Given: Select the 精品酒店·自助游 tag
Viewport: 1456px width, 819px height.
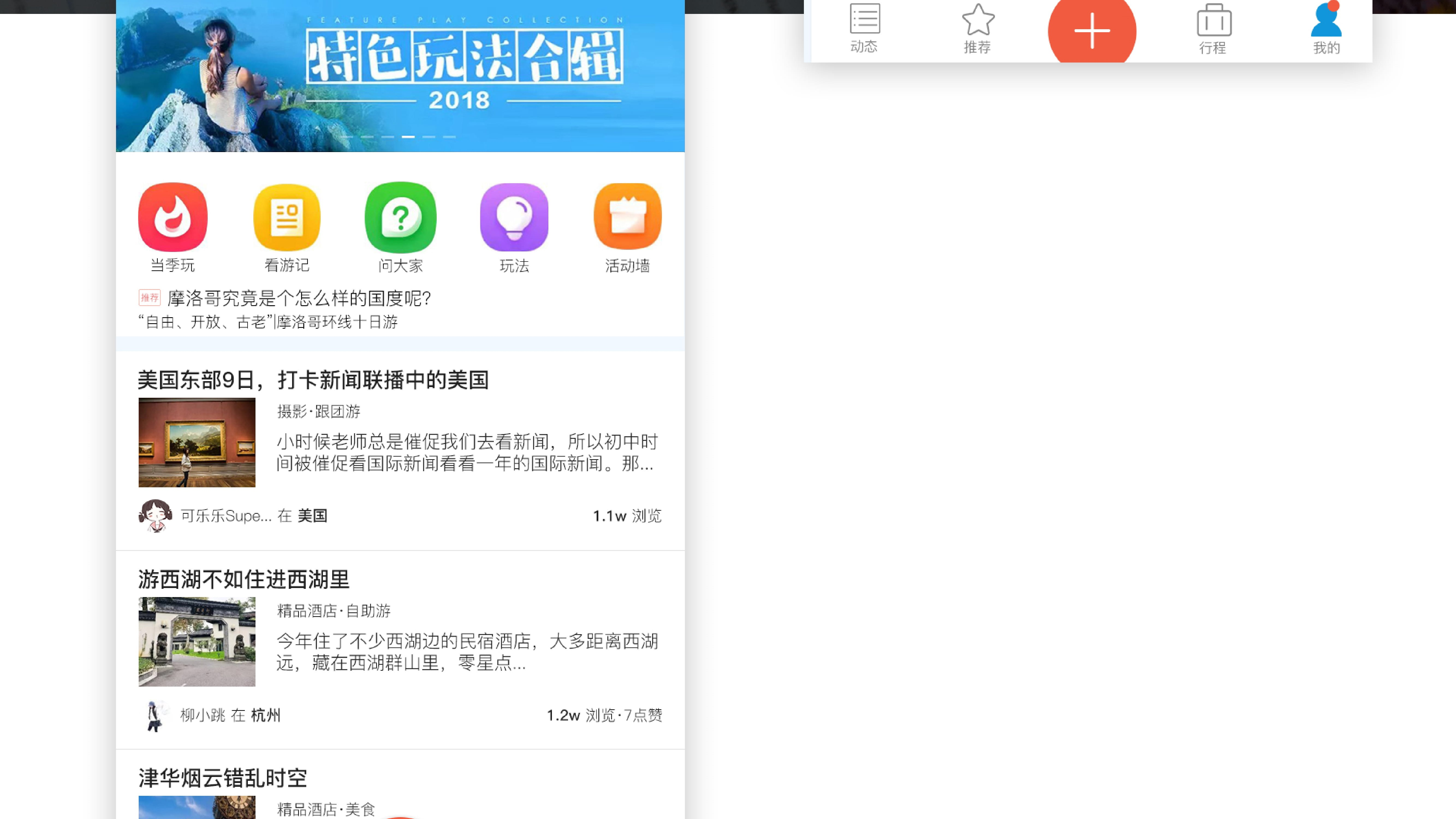Looking at the screenshot, I should 334,611.
